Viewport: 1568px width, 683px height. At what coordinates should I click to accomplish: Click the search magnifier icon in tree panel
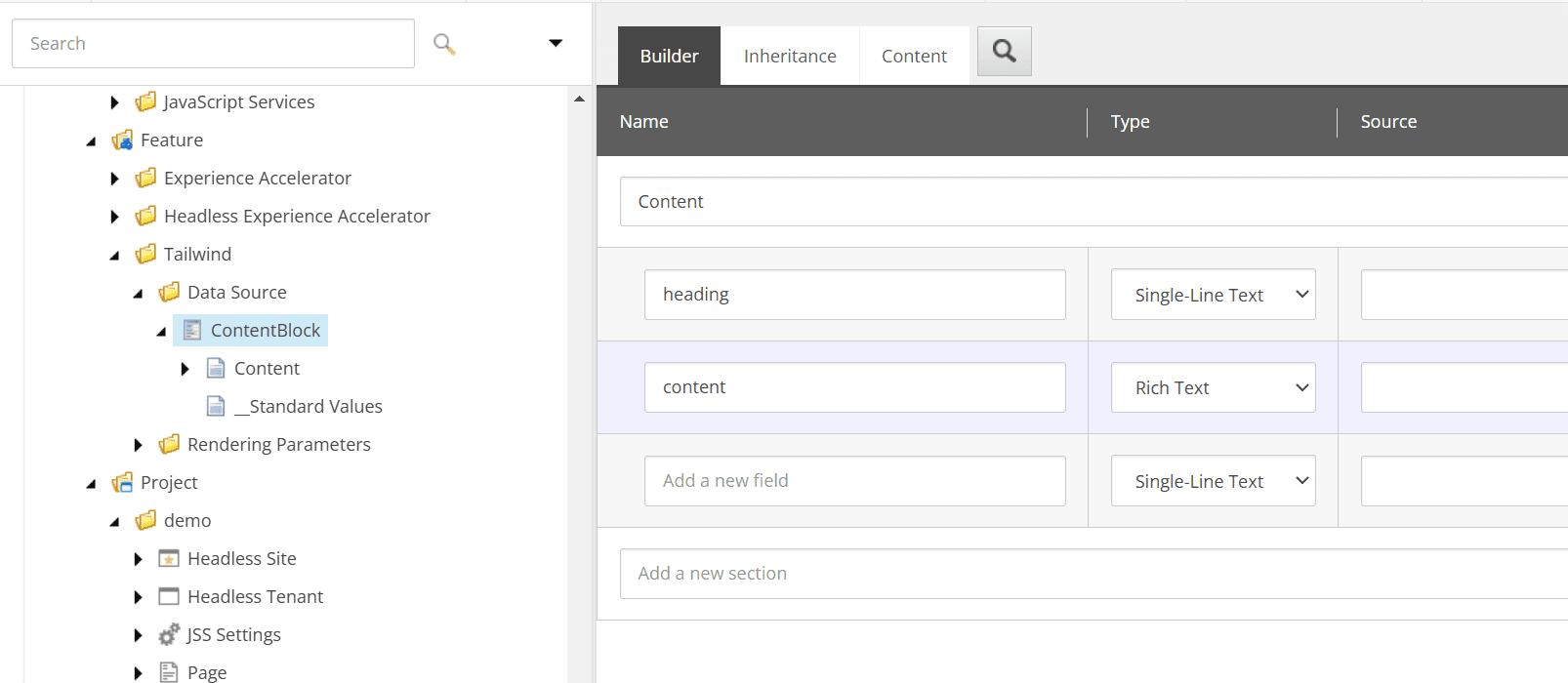pos(444,44)
